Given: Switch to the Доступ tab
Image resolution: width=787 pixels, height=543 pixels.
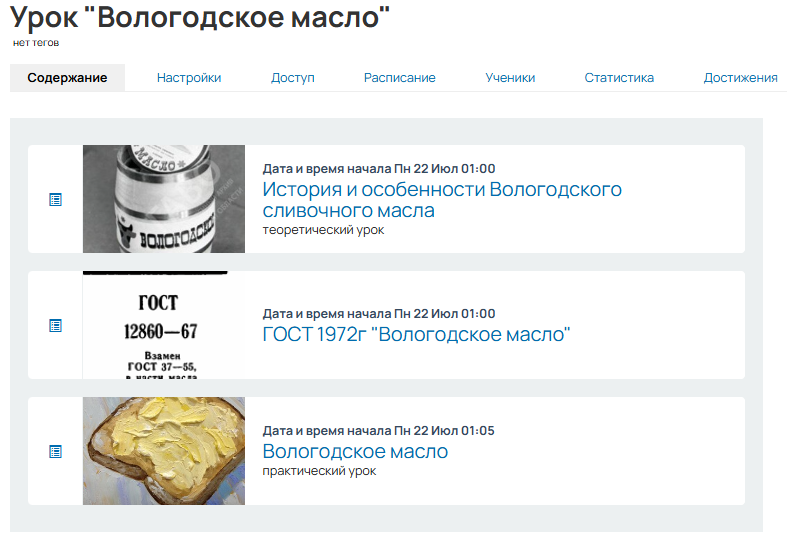Looking at the screenshot, I should (293, 78).
